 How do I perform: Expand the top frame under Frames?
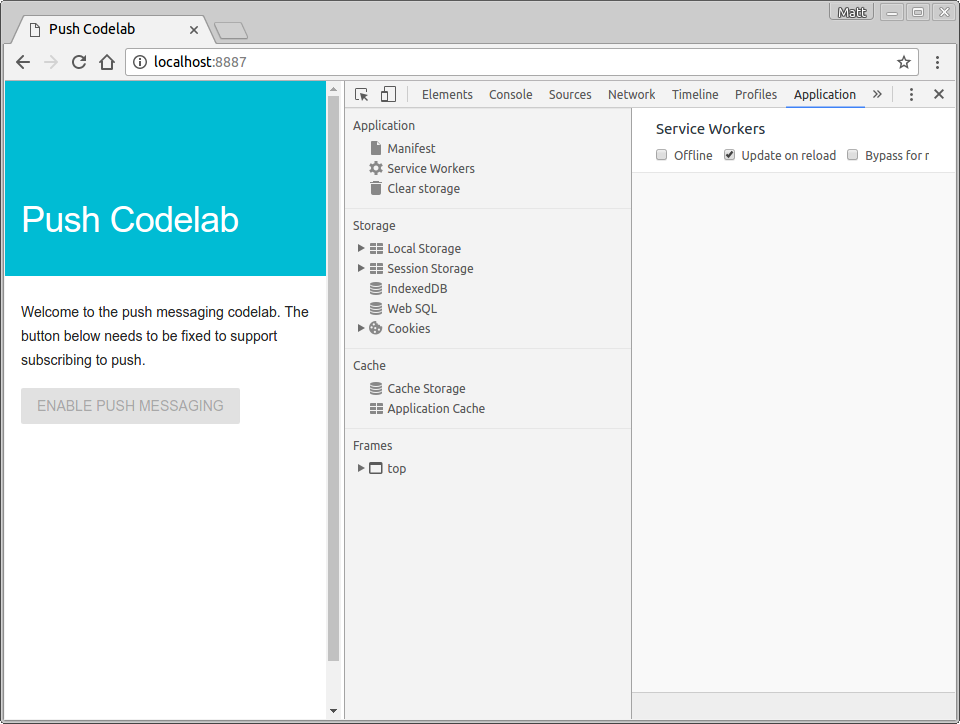click(361, 468)
